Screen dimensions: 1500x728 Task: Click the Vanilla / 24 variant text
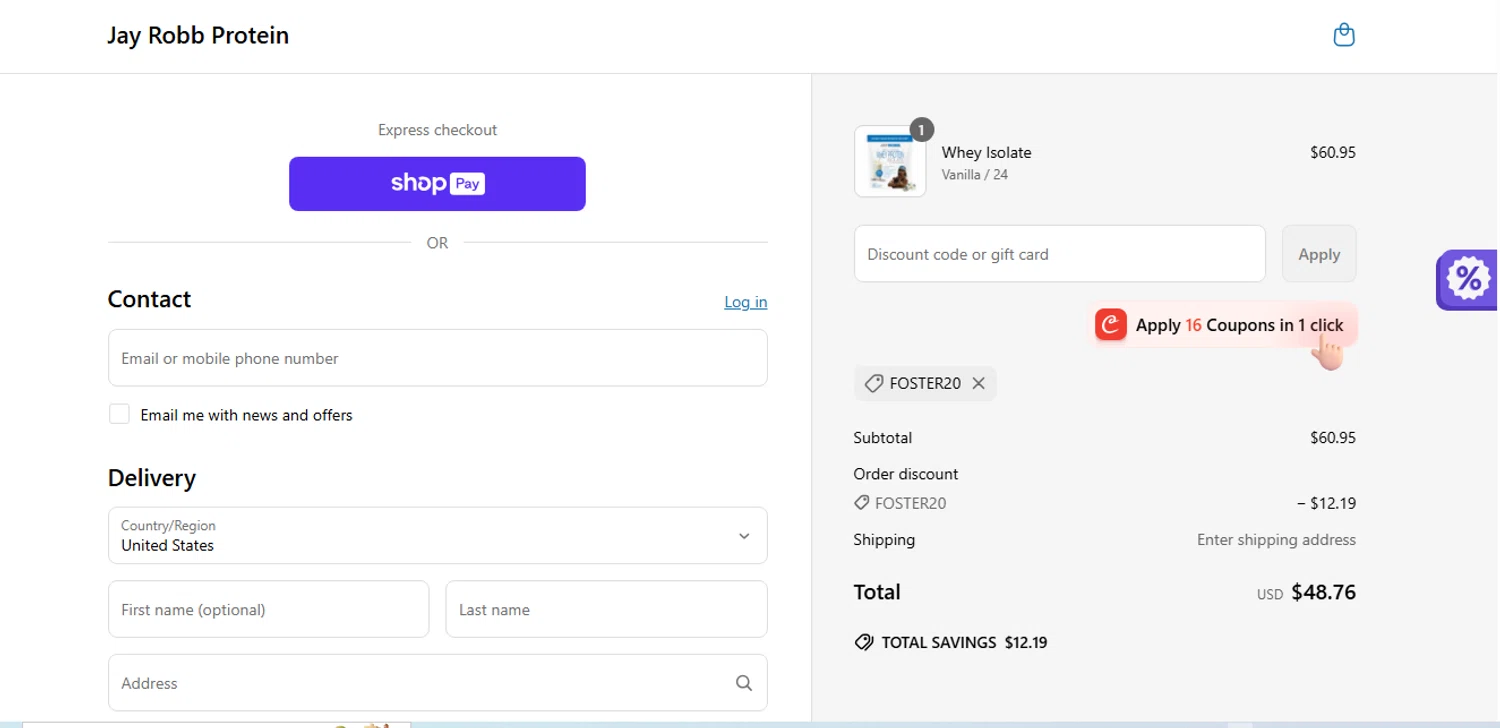click(x=974, y=174)
